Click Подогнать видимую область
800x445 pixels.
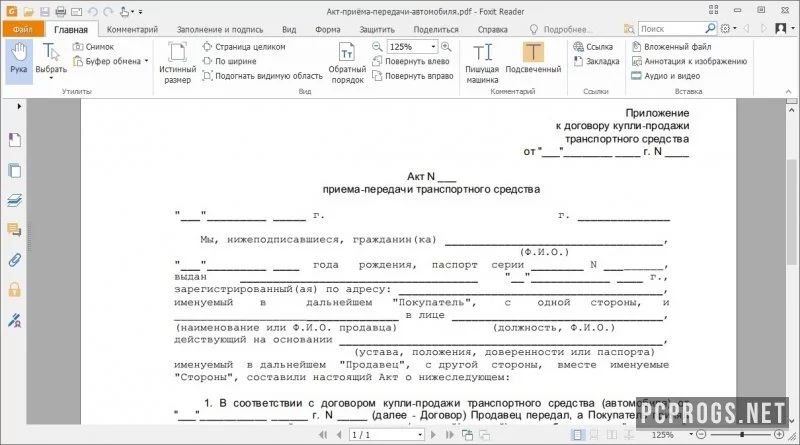click(263, 76)
